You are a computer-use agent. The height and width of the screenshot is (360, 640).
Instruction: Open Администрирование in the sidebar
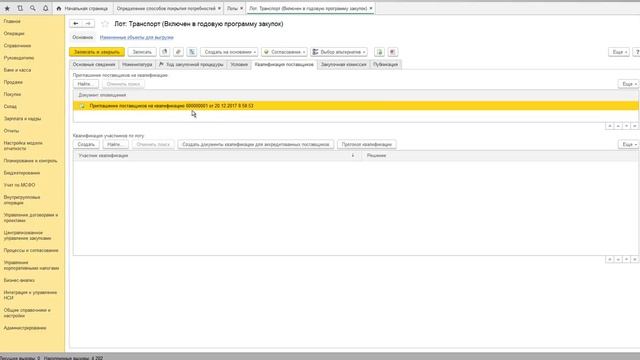pyautogui.click(x=25, y=328)
